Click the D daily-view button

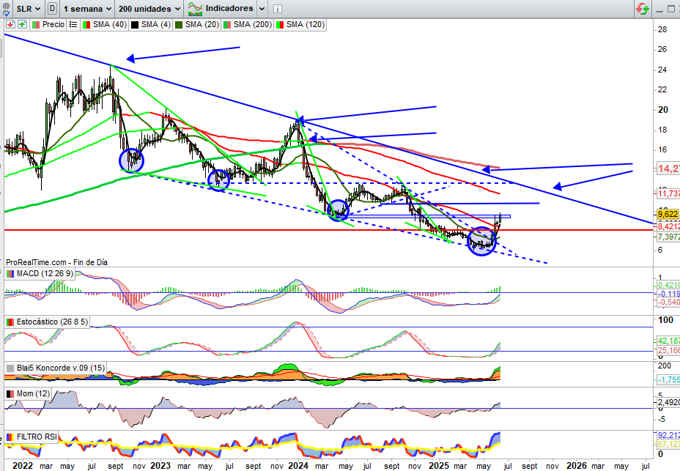[52, 8]
